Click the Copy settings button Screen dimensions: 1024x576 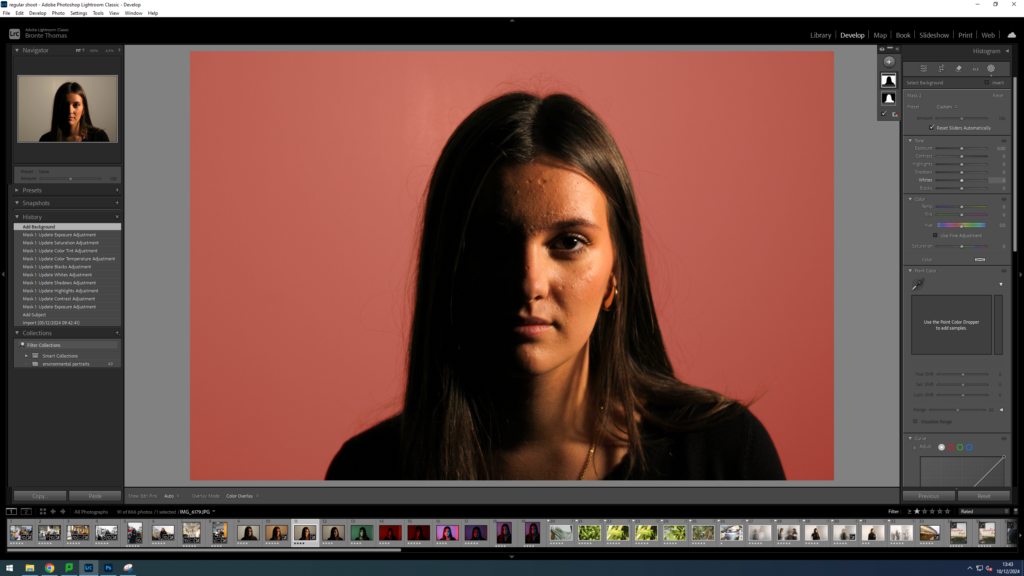pos(39,496)
